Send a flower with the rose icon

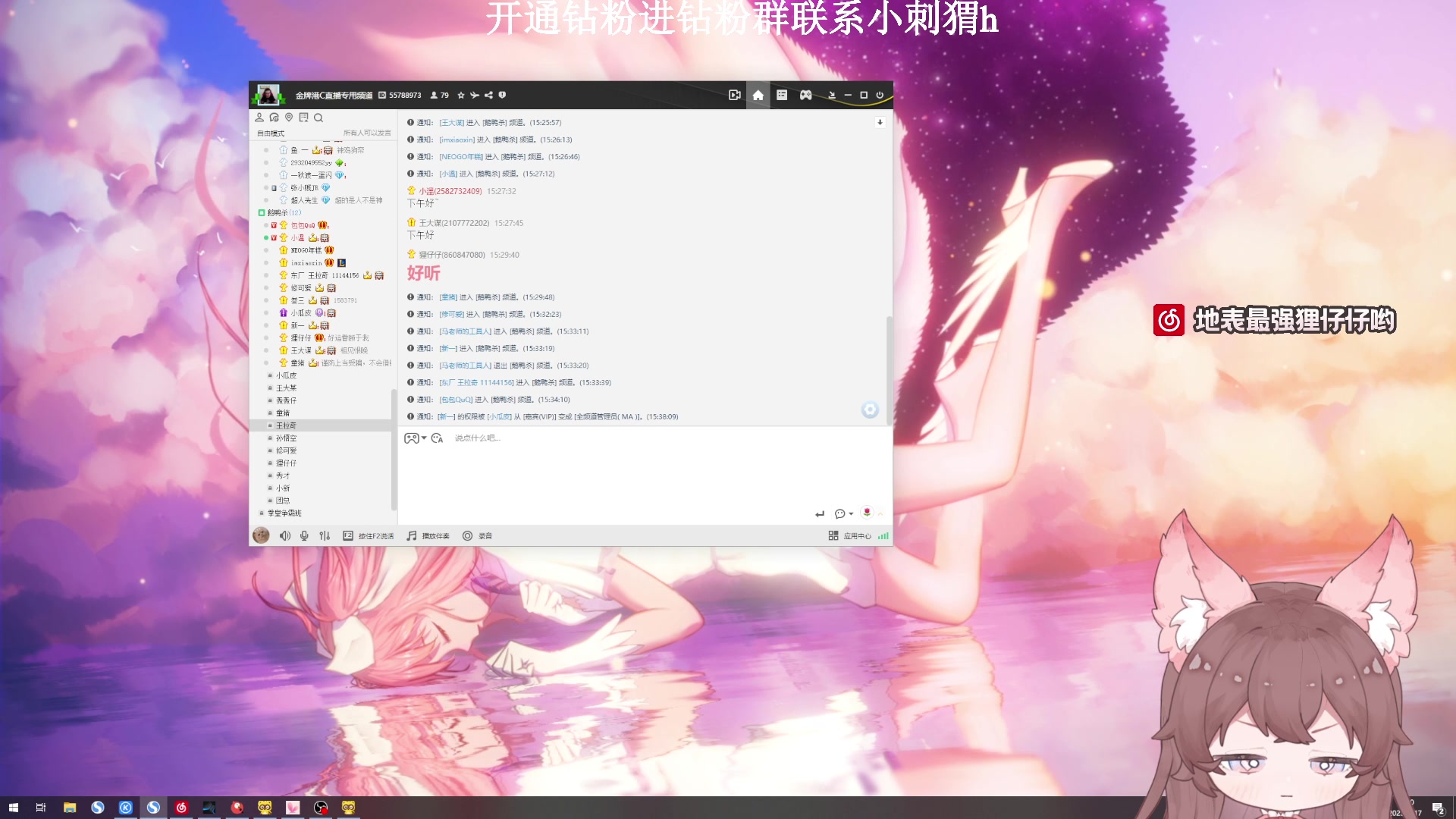(867, 513)
